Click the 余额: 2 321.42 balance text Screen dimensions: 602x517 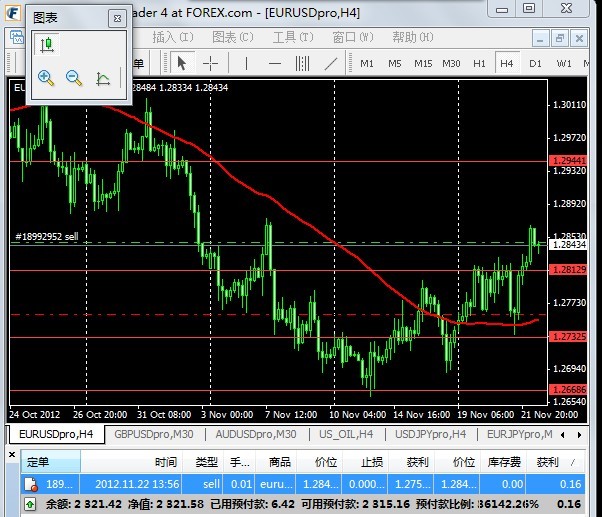(x=83, y=504)
